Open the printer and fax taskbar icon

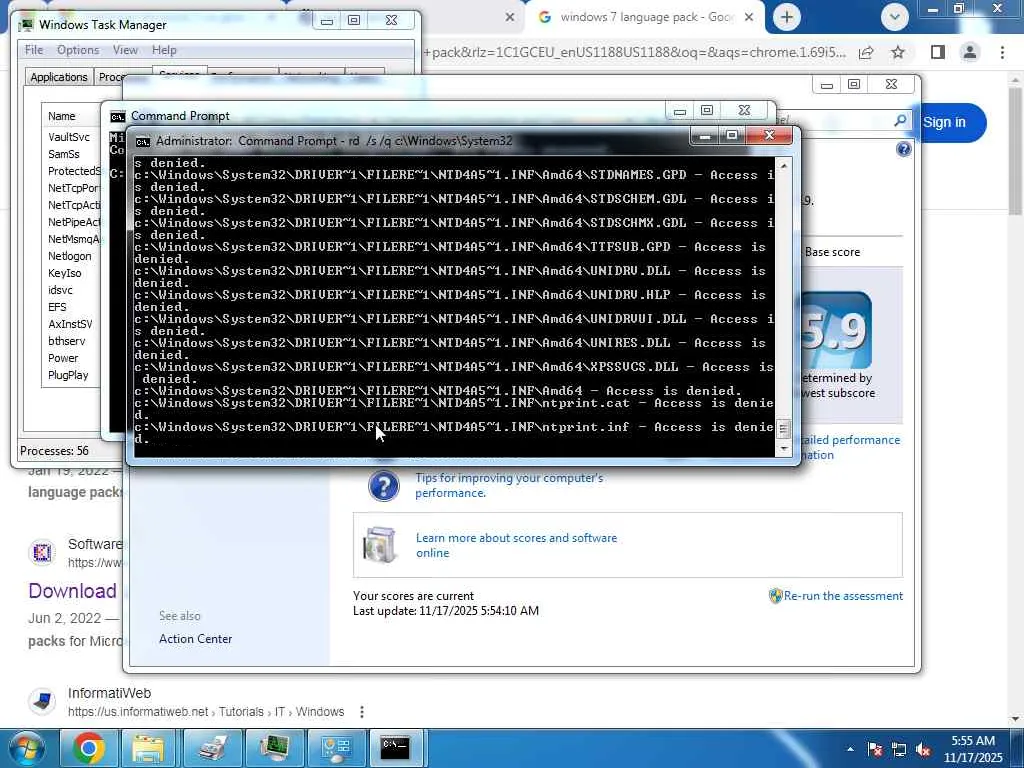212,748
